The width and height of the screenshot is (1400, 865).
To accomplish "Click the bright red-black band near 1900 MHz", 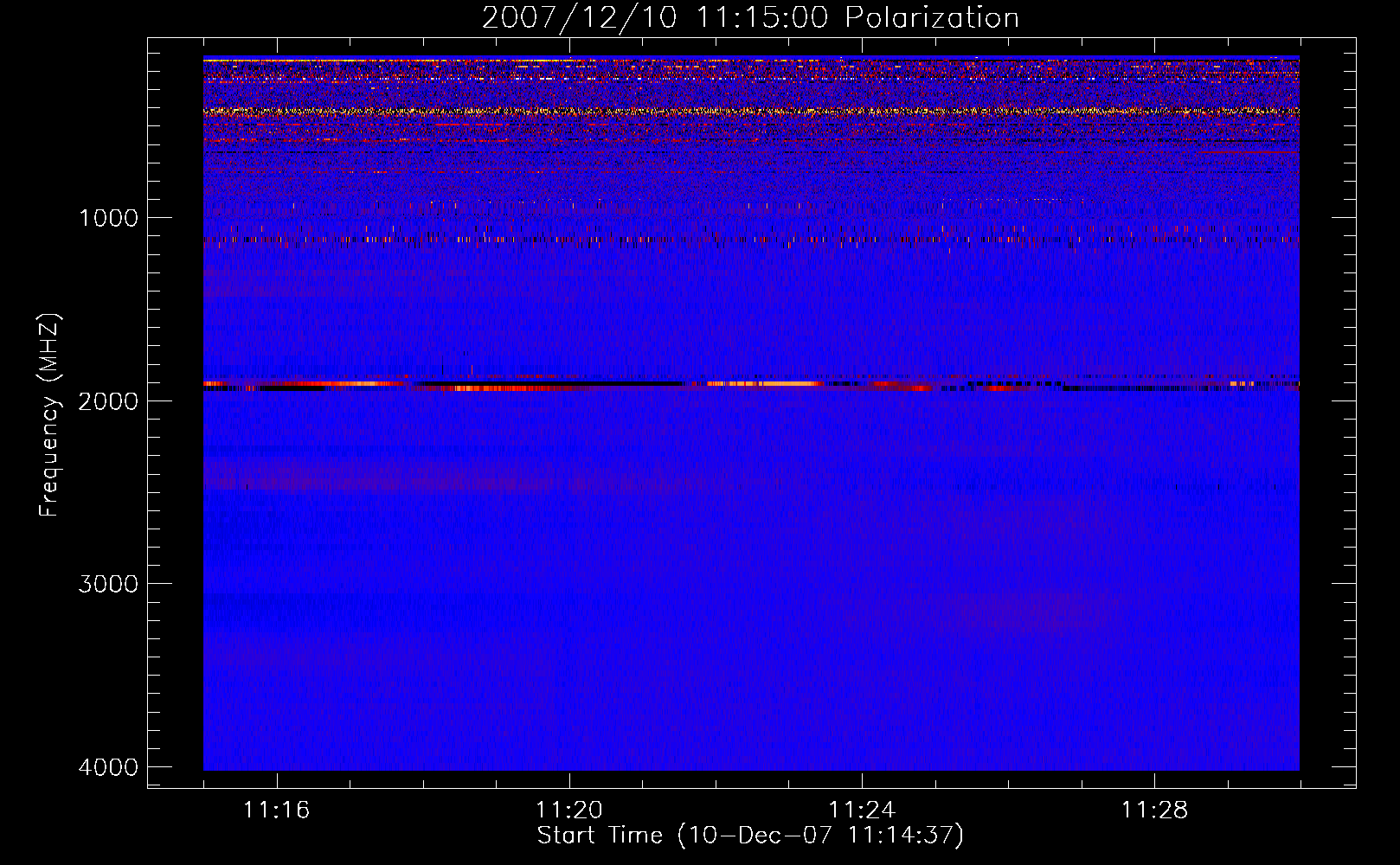I will click(751, 385).
